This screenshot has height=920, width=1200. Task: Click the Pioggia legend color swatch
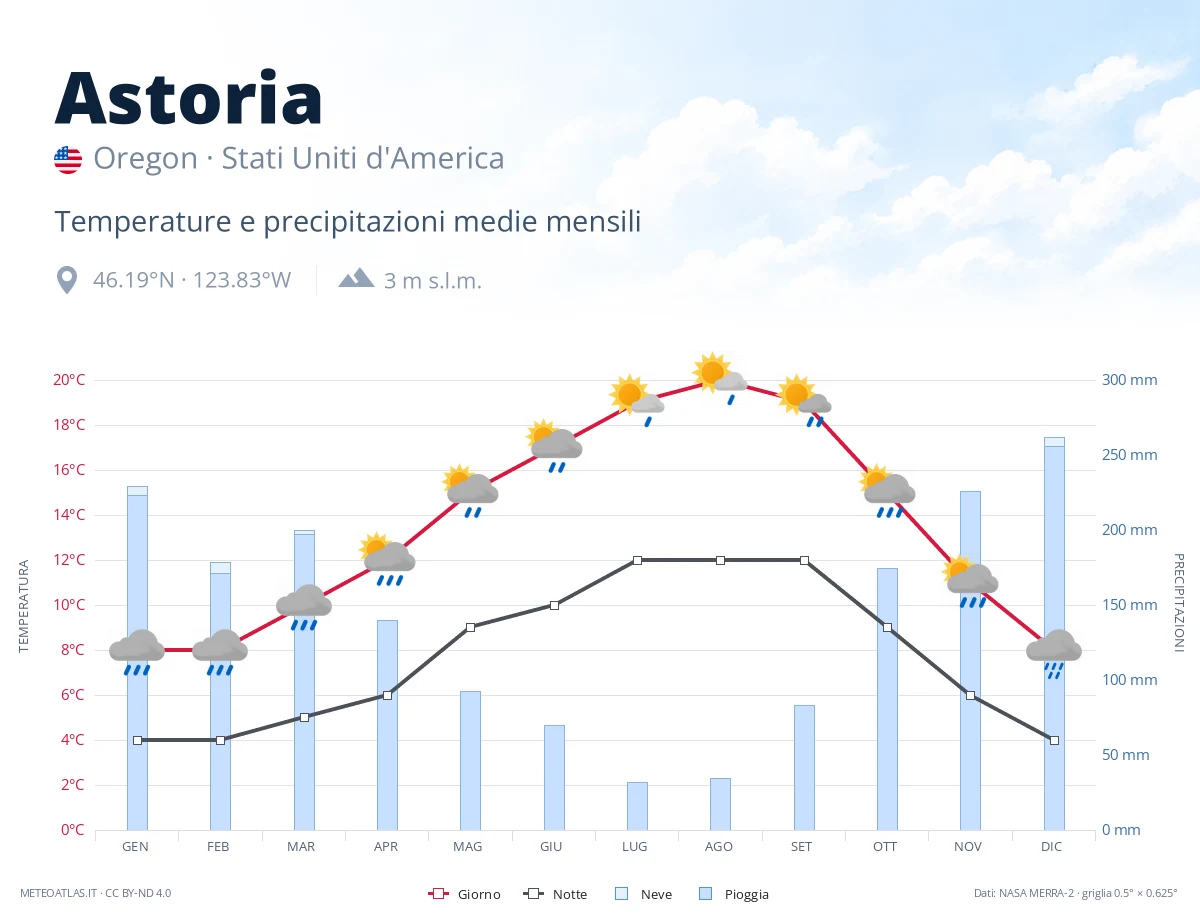pos(706,894)
